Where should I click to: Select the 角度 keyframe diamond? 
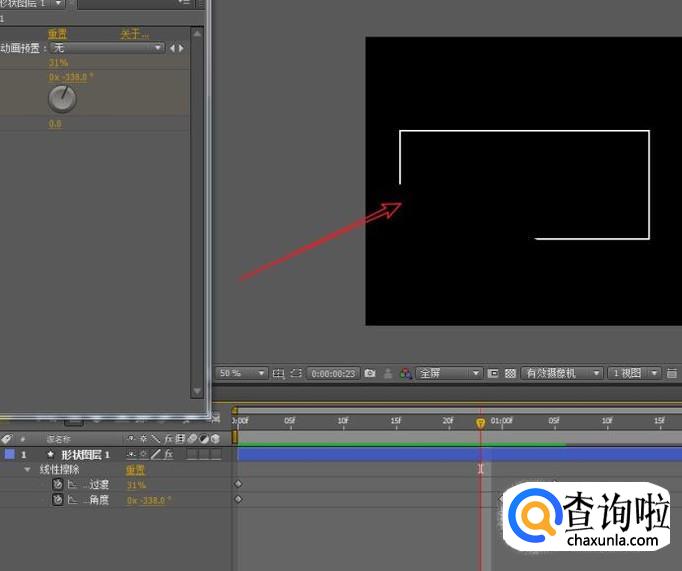click(x=238, y=499)
